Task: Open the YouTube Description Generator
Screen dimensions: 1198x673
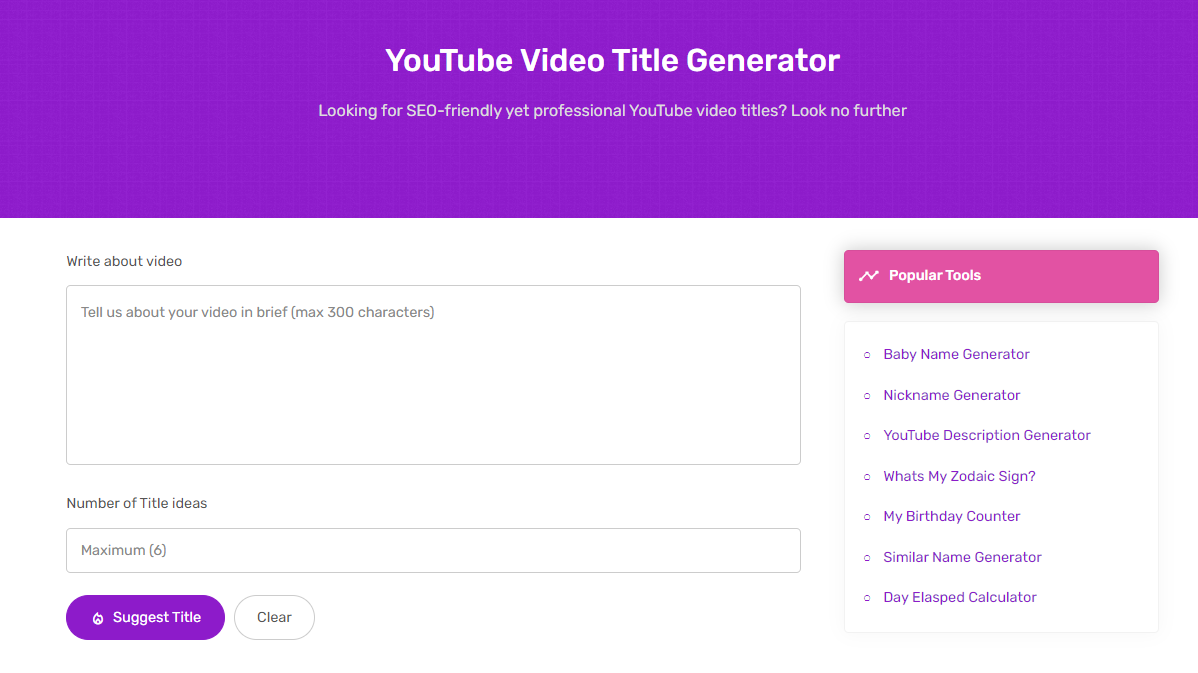Action: coord(987,435)
